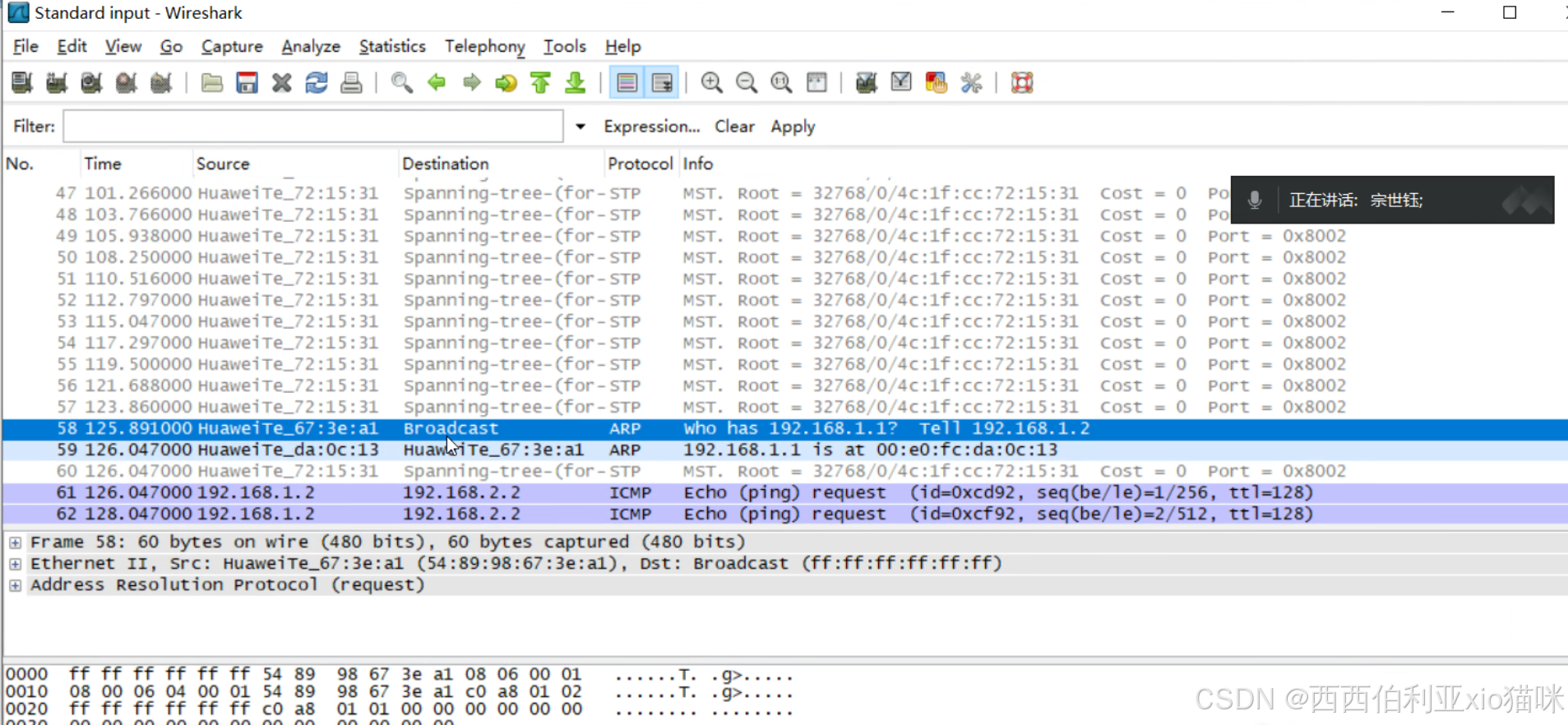Jump to the last packet icon
This screenshot has height=725, width=1568.
(x=576, y=82)
